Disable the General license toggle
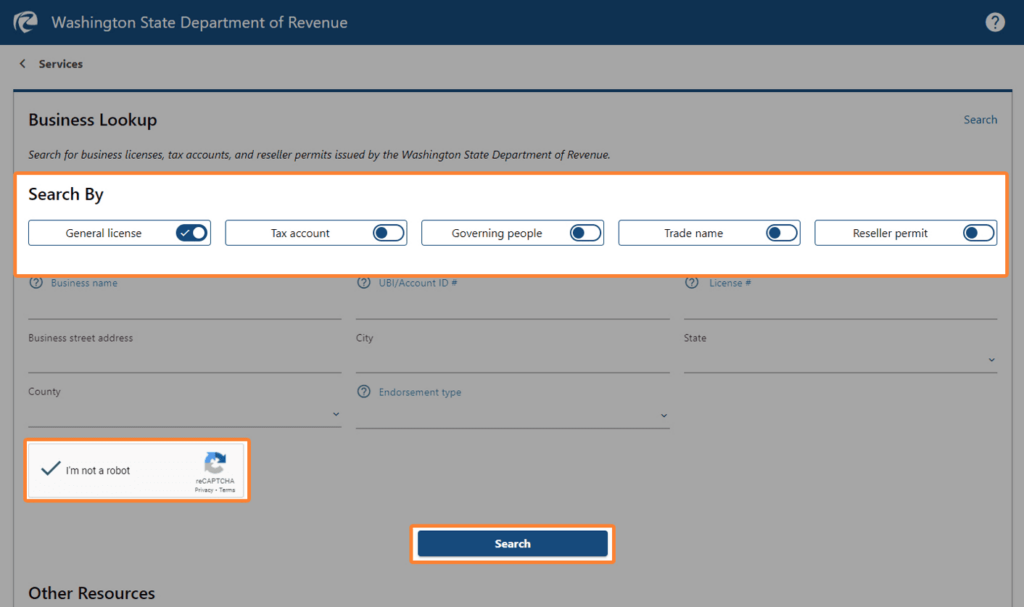The width and height of the screenshot is (1024, 607). (192, 232)
